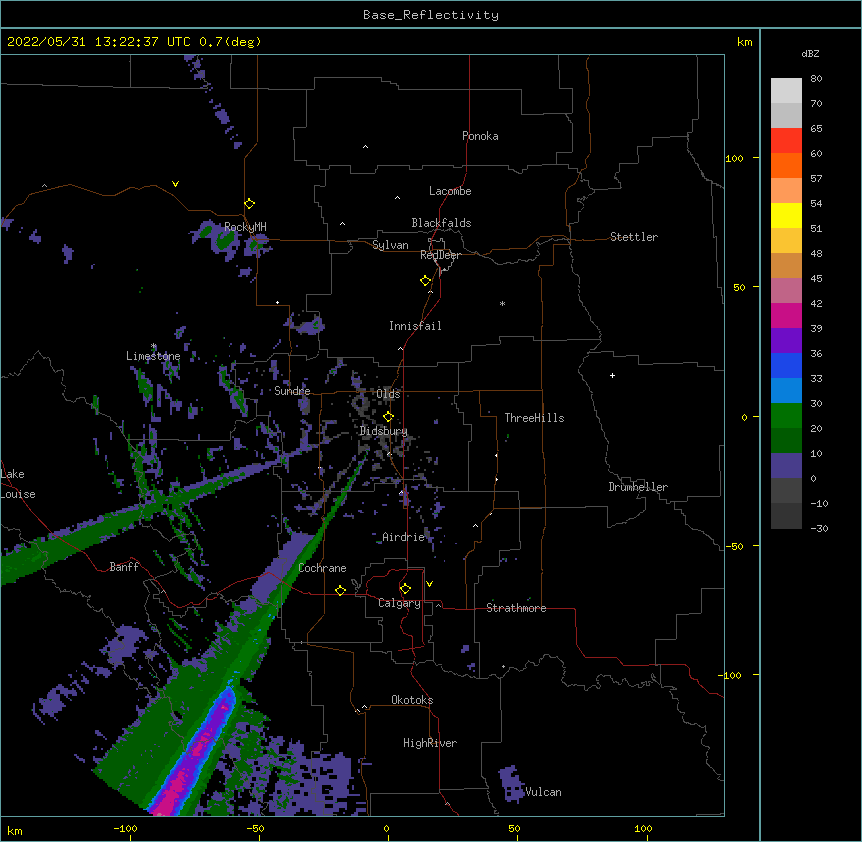Pick the dark blue 36 dBZ swatch
The width and height of the screenshot is (862, 842).
(786, 365)
